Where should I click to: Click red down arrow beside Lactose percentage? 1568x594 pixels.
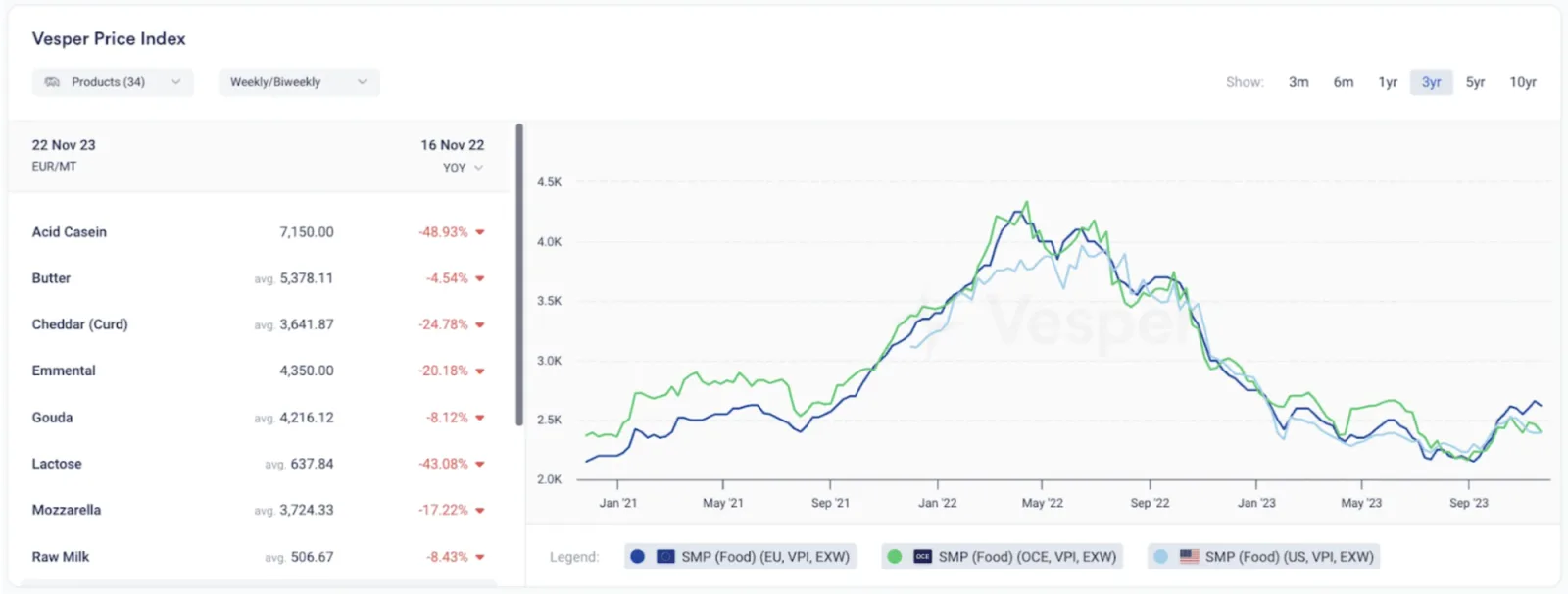[480, 464]
